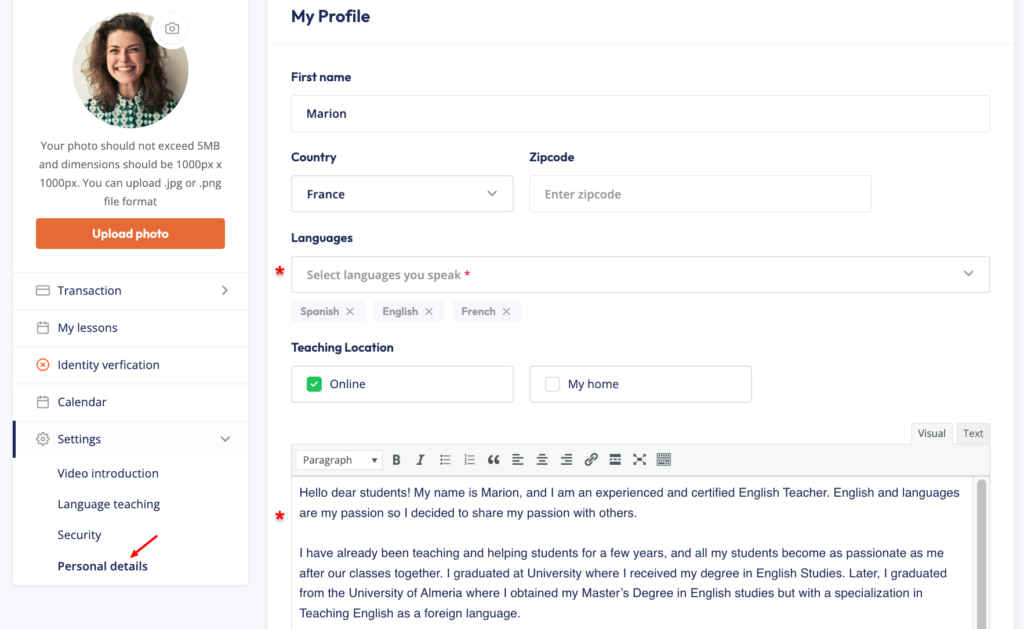The image size is (1024, 629).
Task: Open the Video introduction settings link
Action: coord(108,473)
